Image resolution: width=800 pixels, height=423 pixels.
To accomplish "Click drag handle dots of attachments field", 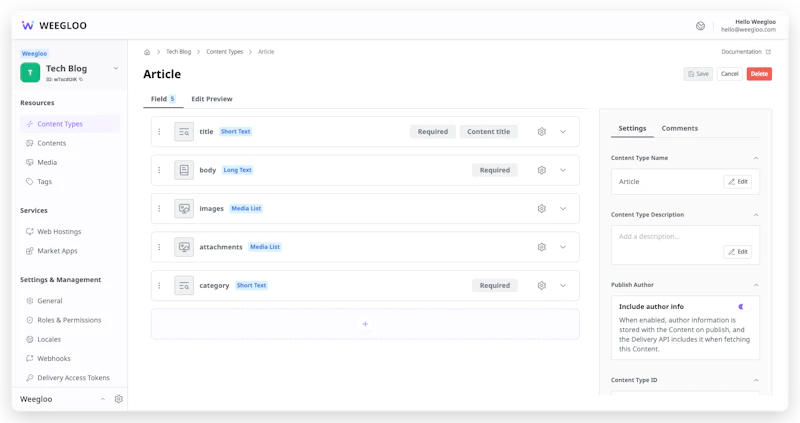I will pyautogui.click(x=159, y=247).
